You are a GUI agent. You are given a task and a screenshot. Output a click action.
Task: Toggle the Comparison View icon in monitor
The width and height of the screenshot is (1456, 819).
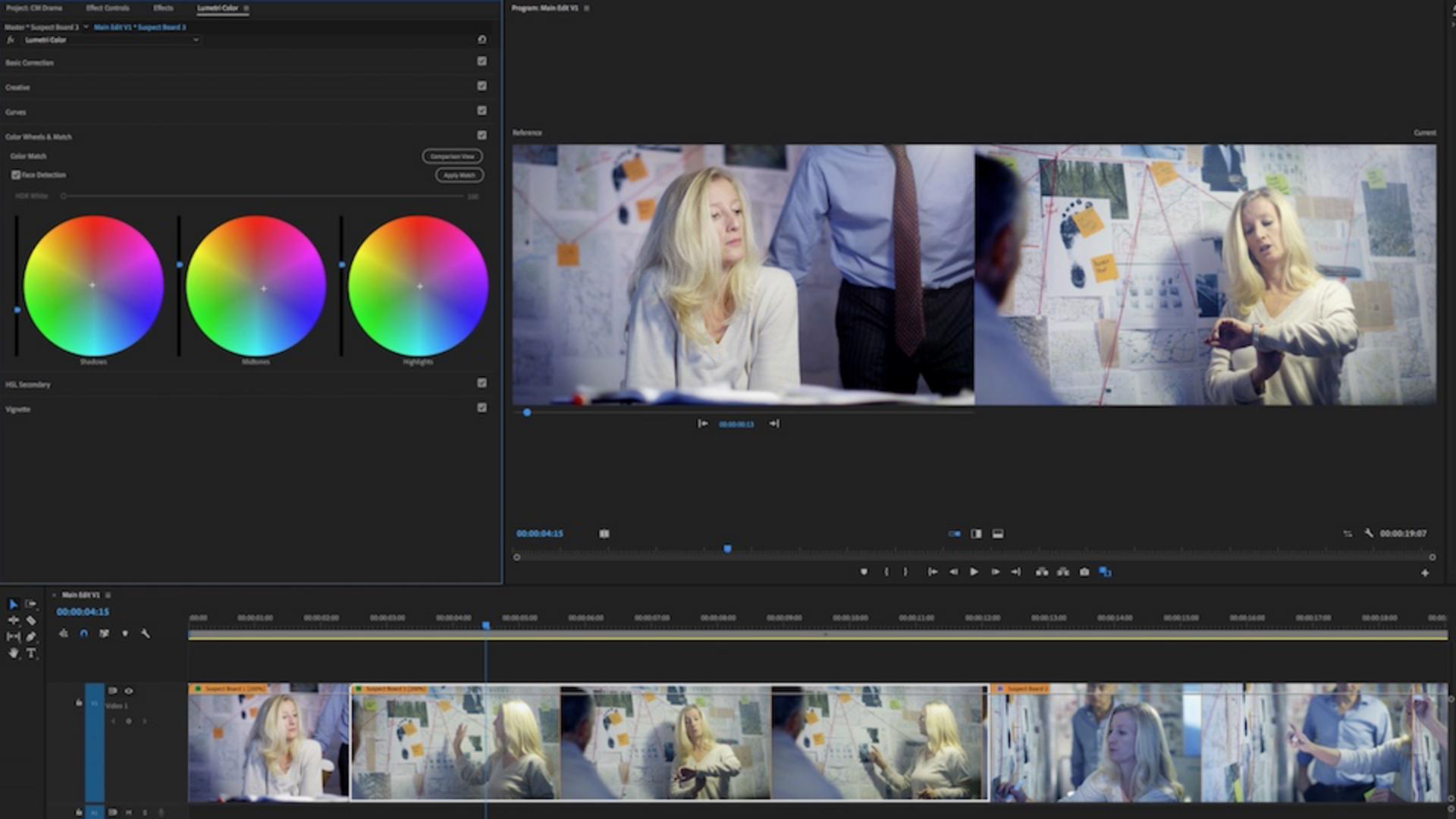point(1105,572)
